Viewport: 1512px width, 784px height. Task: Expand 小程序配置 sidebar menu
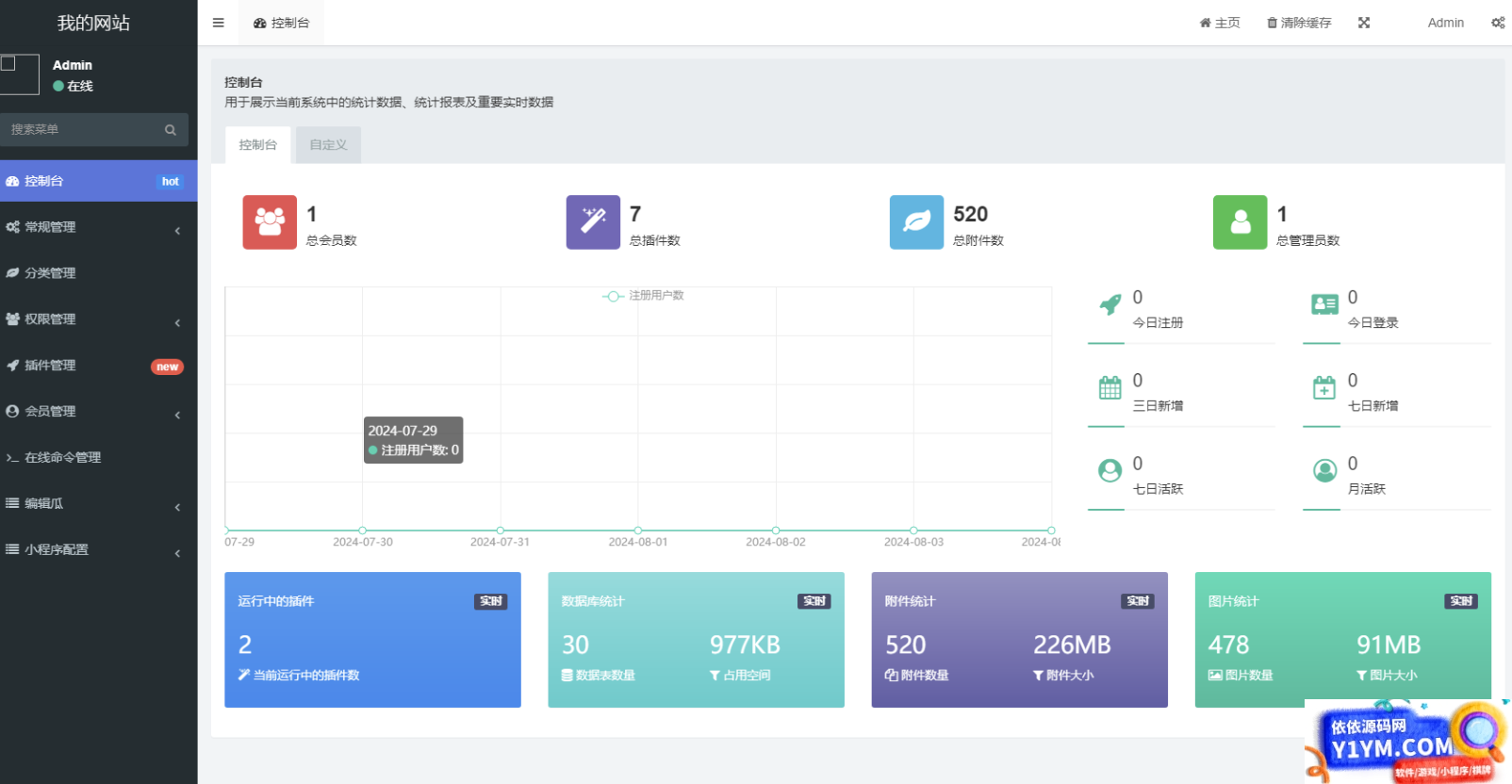[98, 550]
